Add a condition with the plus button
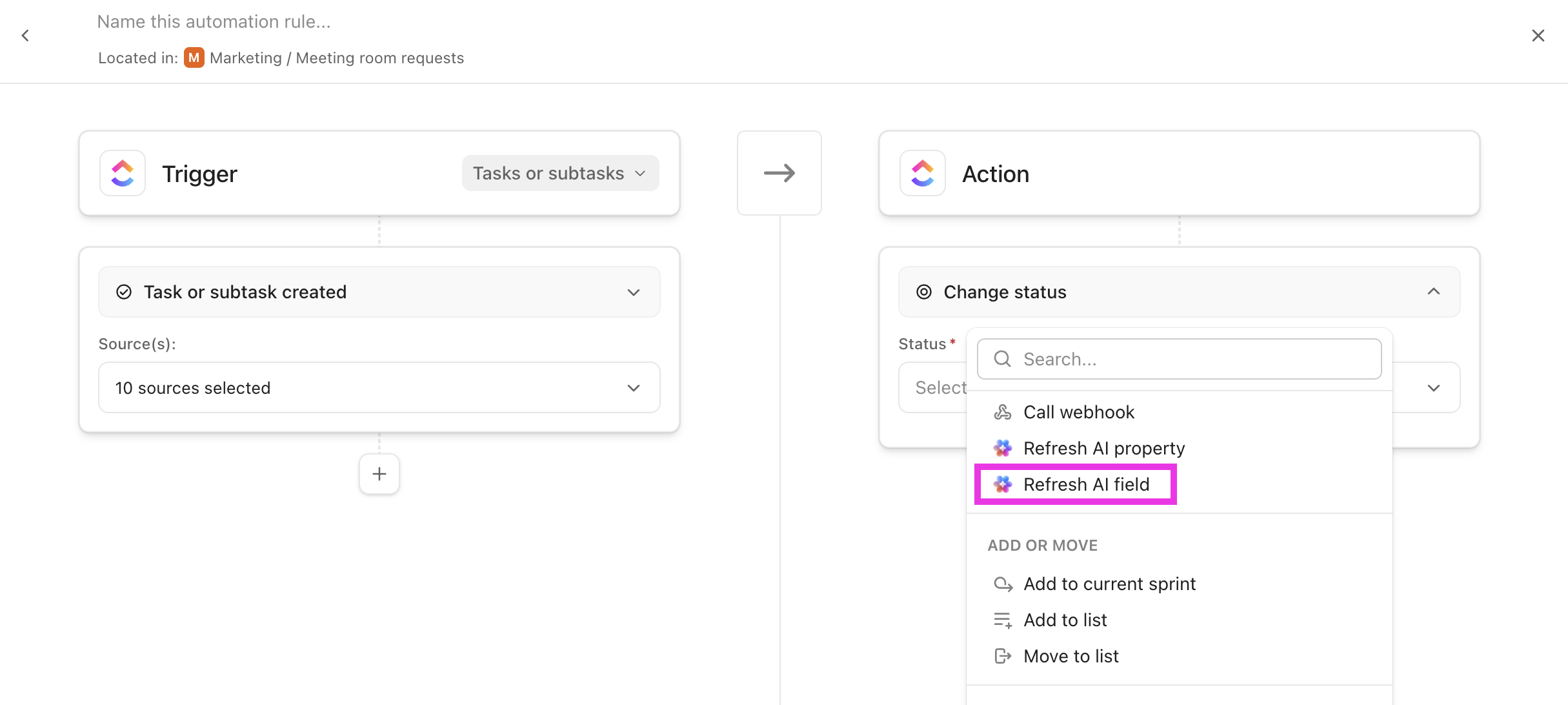Image resolution: width=1568 pixels, height=705 pixels. click(x=379, y=474)
